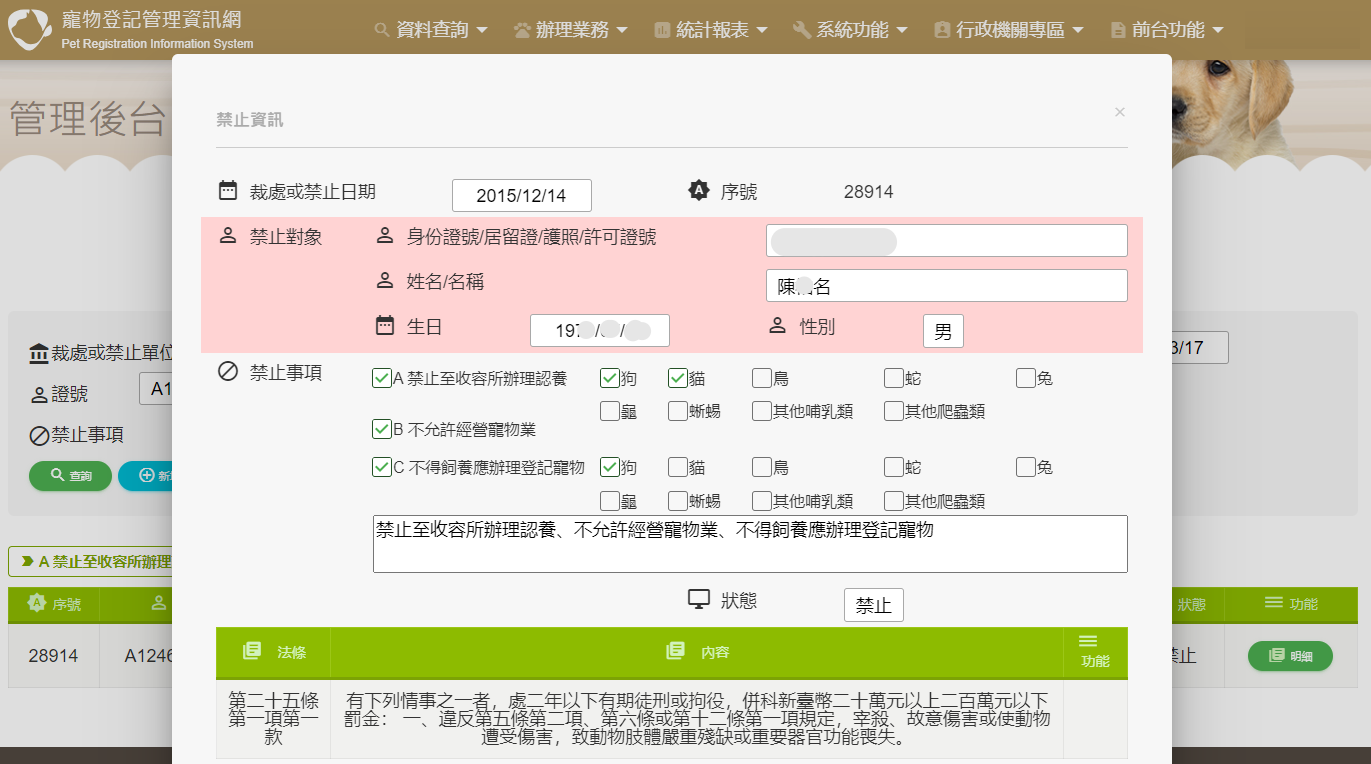This screenshot has width=1371, height=764.
Task: Toggle B 不允許經營寵物業 checkbox
Action: click(x=381, y=429)
